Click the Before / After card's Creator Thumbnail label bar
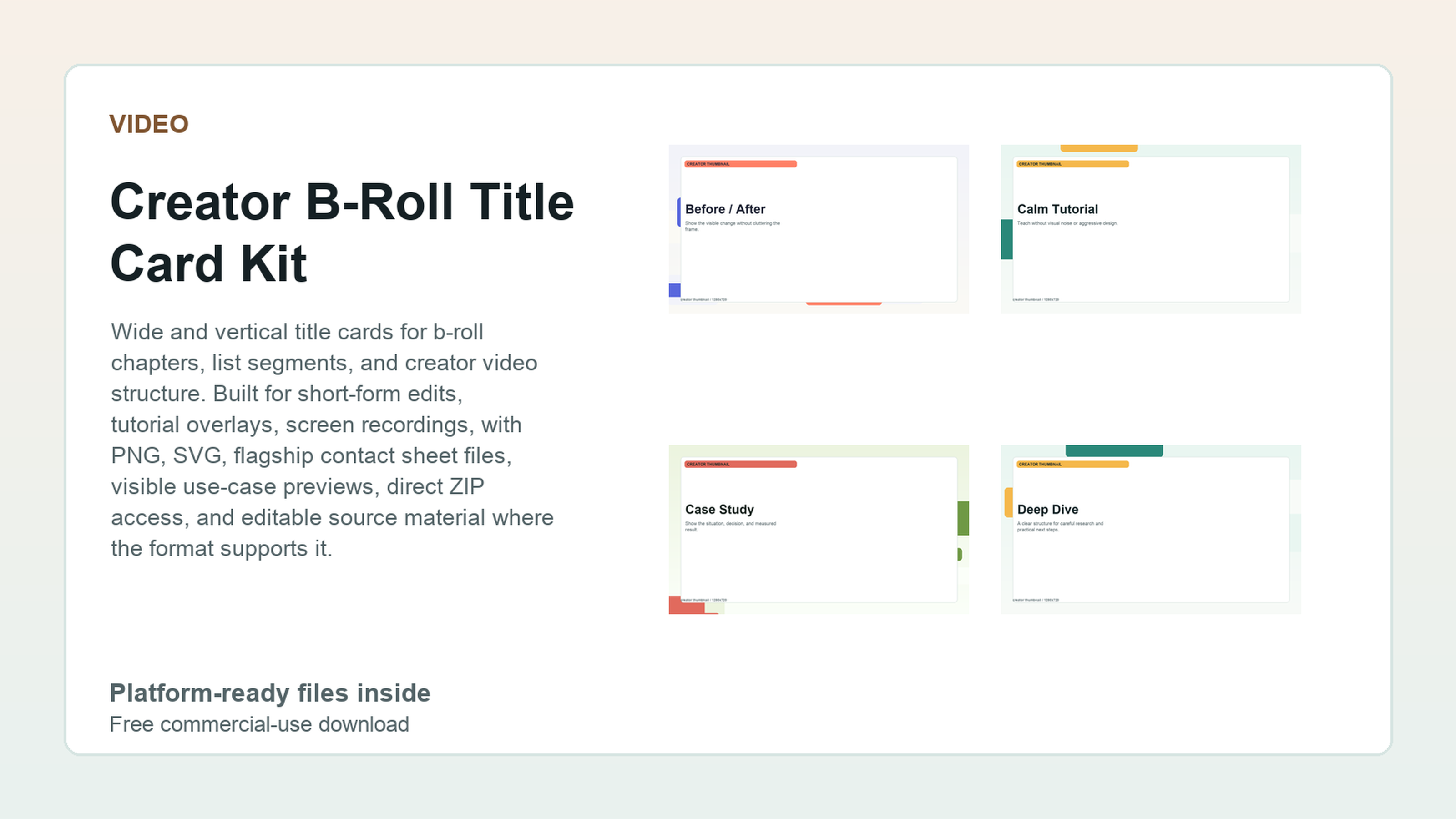The width and height of the screenshot is (1456, 819). pos(740,164)
